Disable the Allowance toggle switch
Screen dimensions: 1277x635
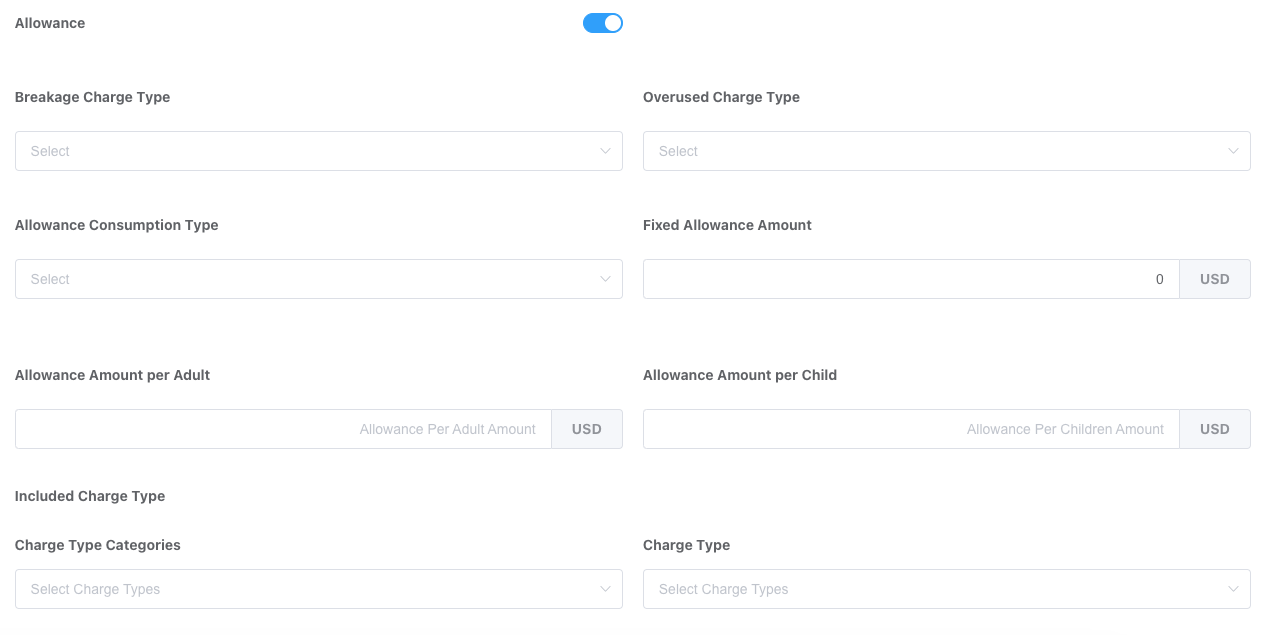click(602, 23)
